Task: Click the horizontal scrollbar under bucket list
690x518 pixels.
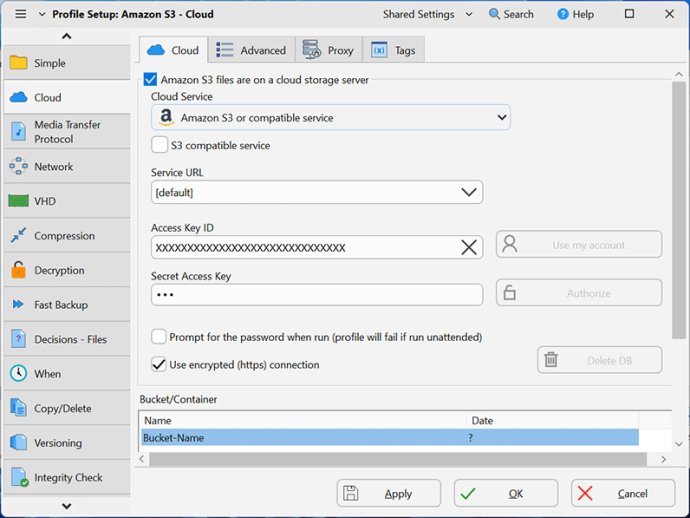Action: [398, 459]
